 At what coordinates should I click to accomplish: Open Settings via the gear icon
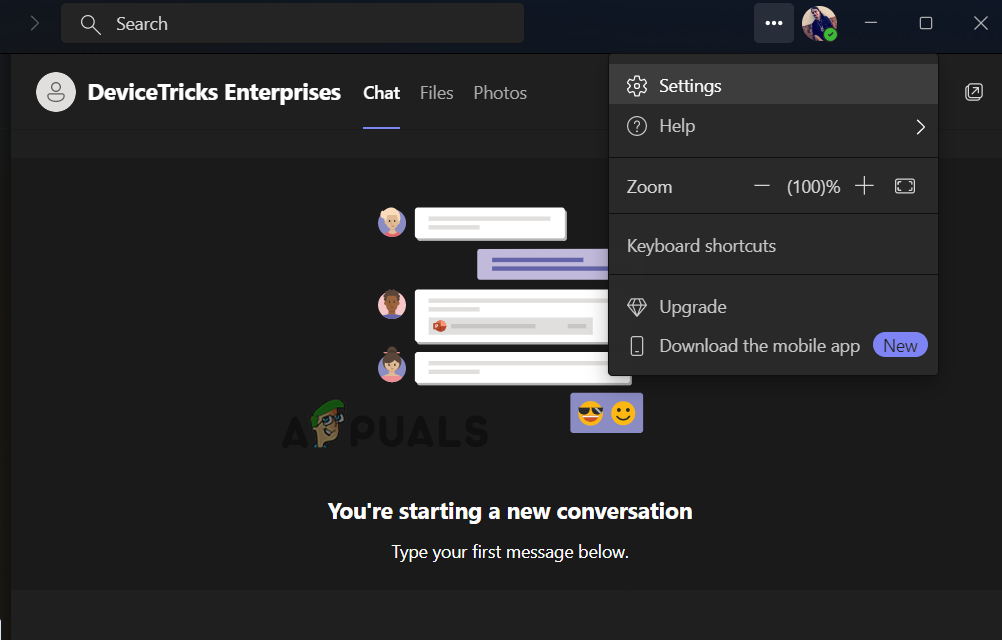point(637,86)
